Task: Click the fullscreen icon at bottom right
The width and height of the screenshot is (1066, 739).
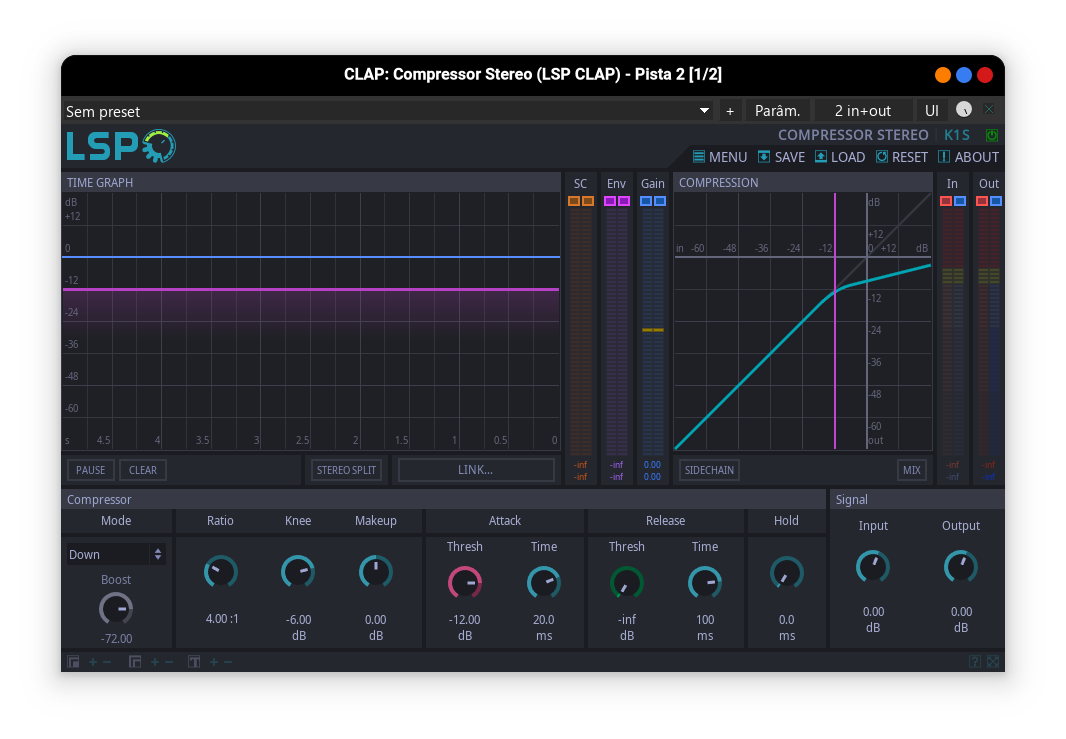Action: [991, 661]
